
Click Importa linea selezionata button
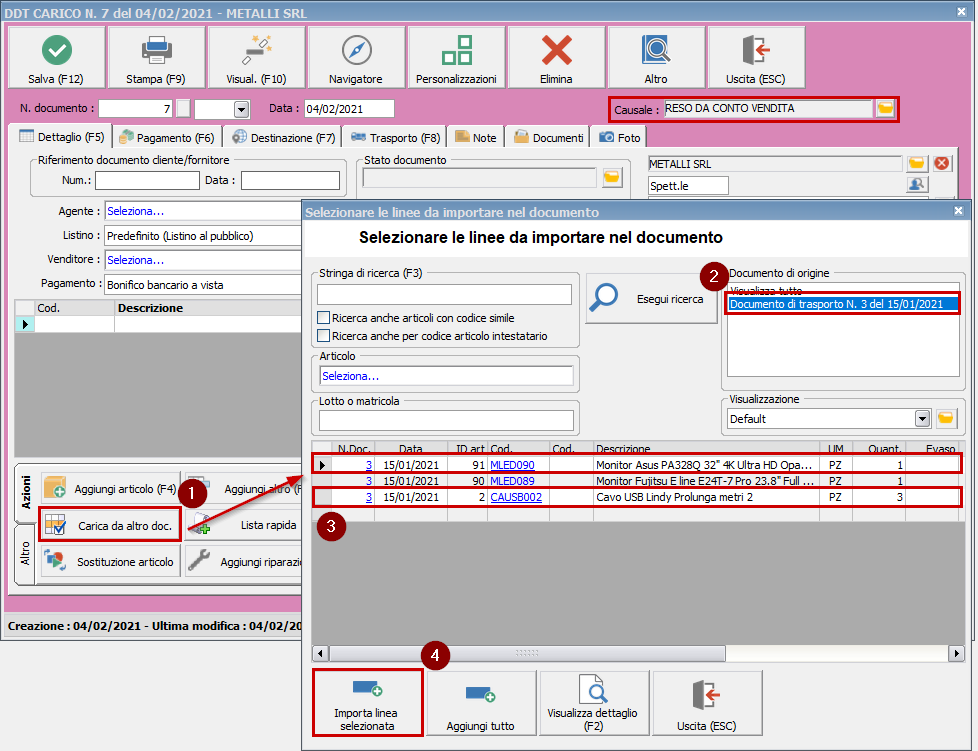pos(367,704)
